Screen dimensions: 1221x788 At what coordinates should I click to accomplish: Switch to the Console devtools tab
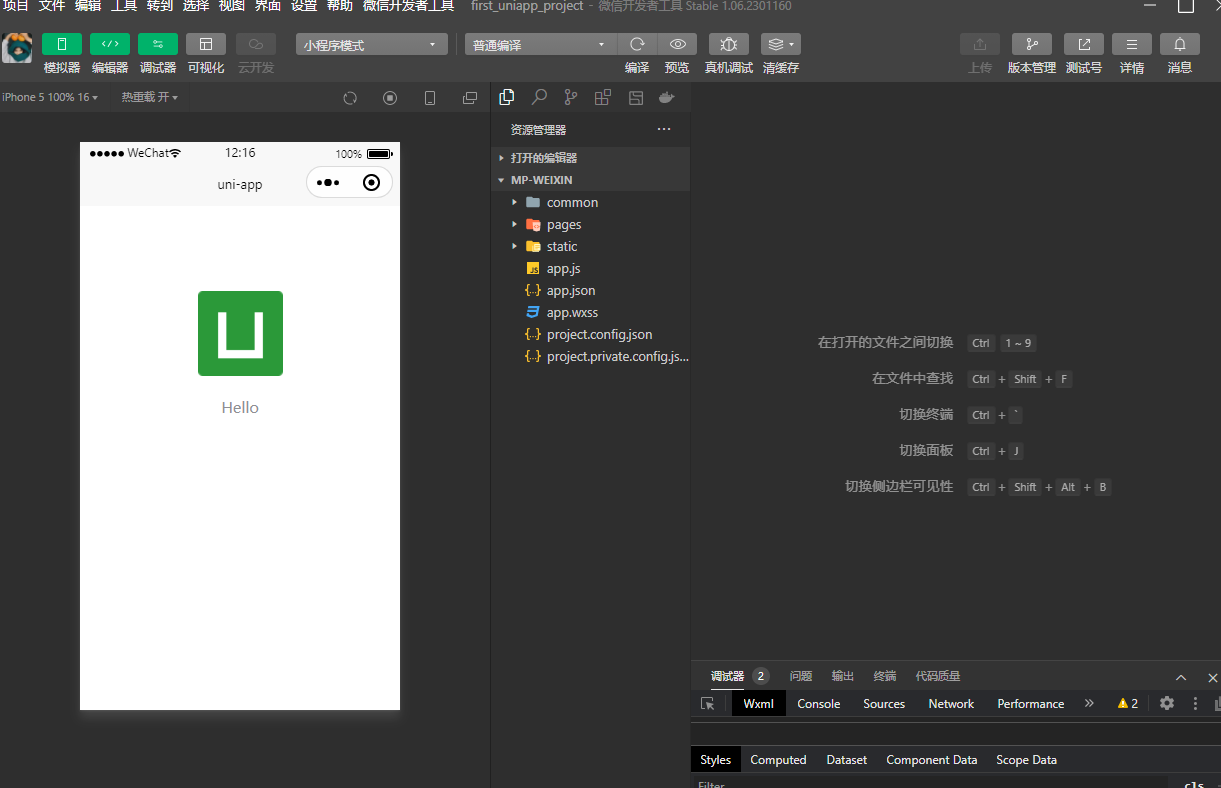coord(819,704)
